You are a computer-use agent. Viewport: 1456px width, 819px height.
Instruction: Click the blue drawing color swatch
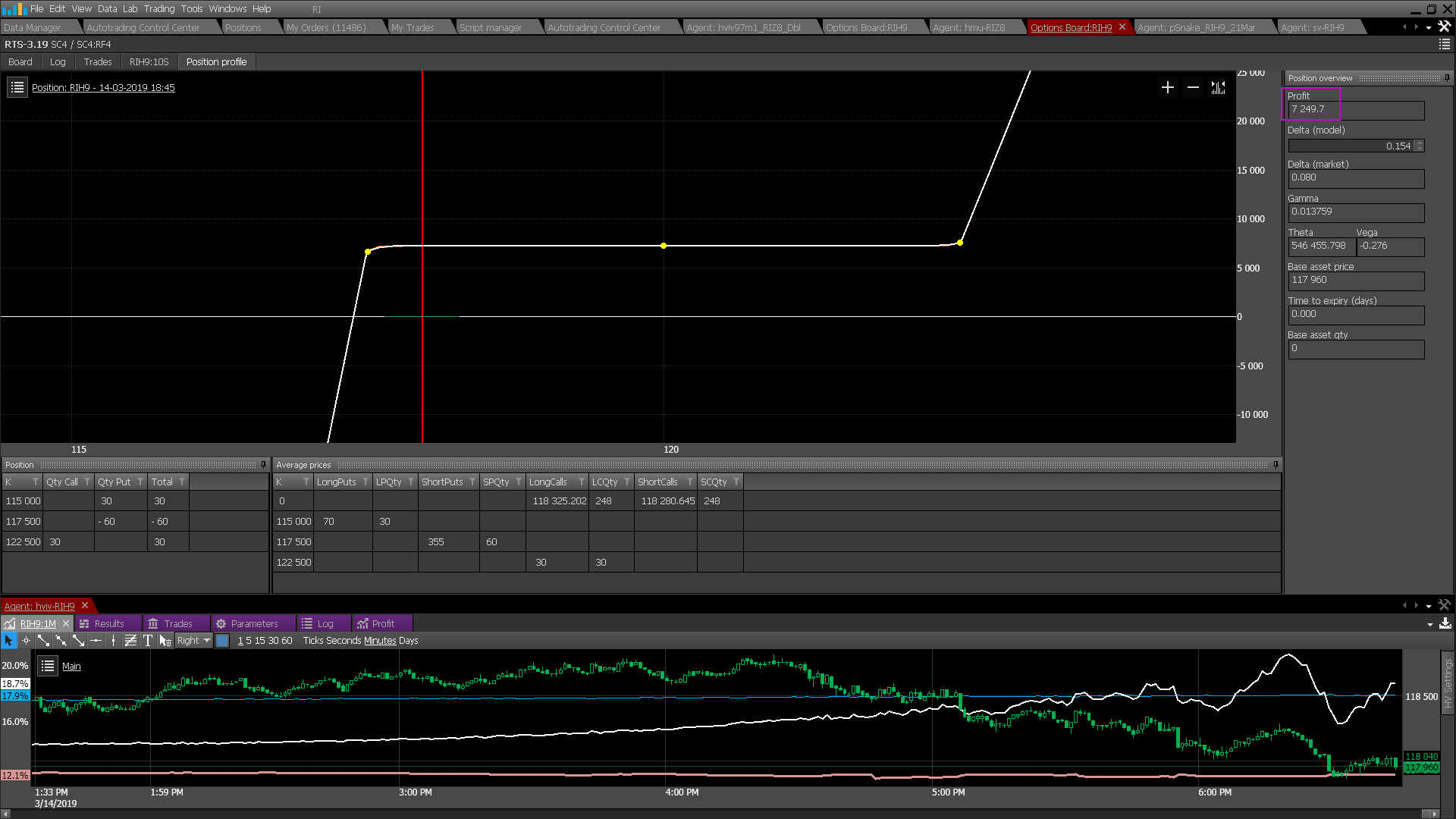222,641
